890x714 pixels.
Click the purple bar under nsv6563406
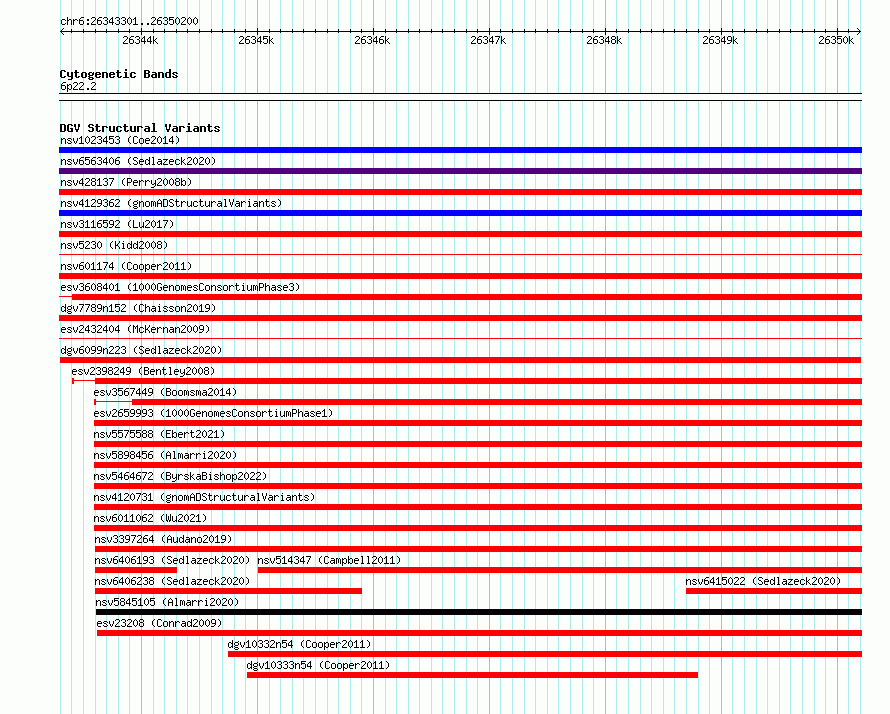pyautogui.click(x=460, y=171)
